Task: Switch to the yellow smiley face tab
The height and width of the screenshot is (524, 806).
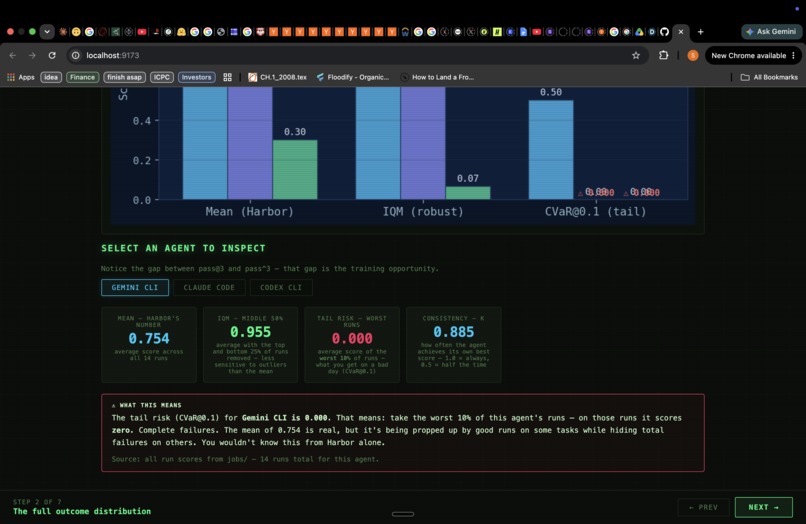Action: click(76, 32)
